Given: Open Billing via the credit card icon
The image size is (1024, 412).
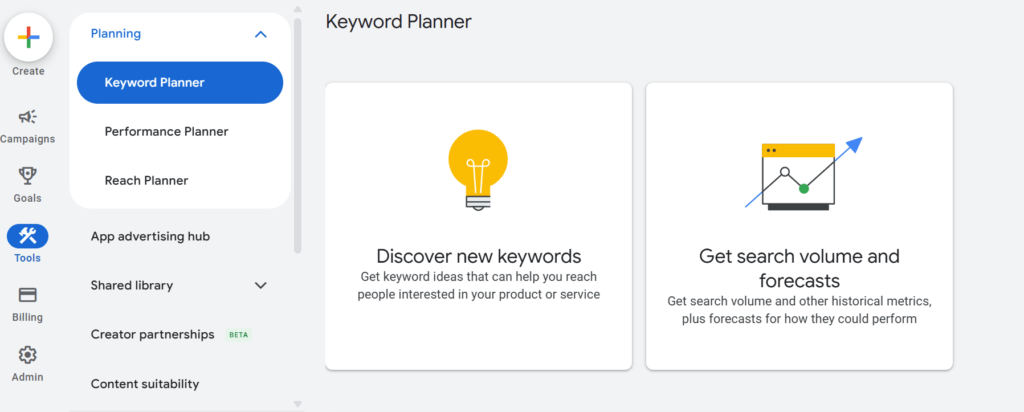Looking at the screenshot, I should (28, 295).
